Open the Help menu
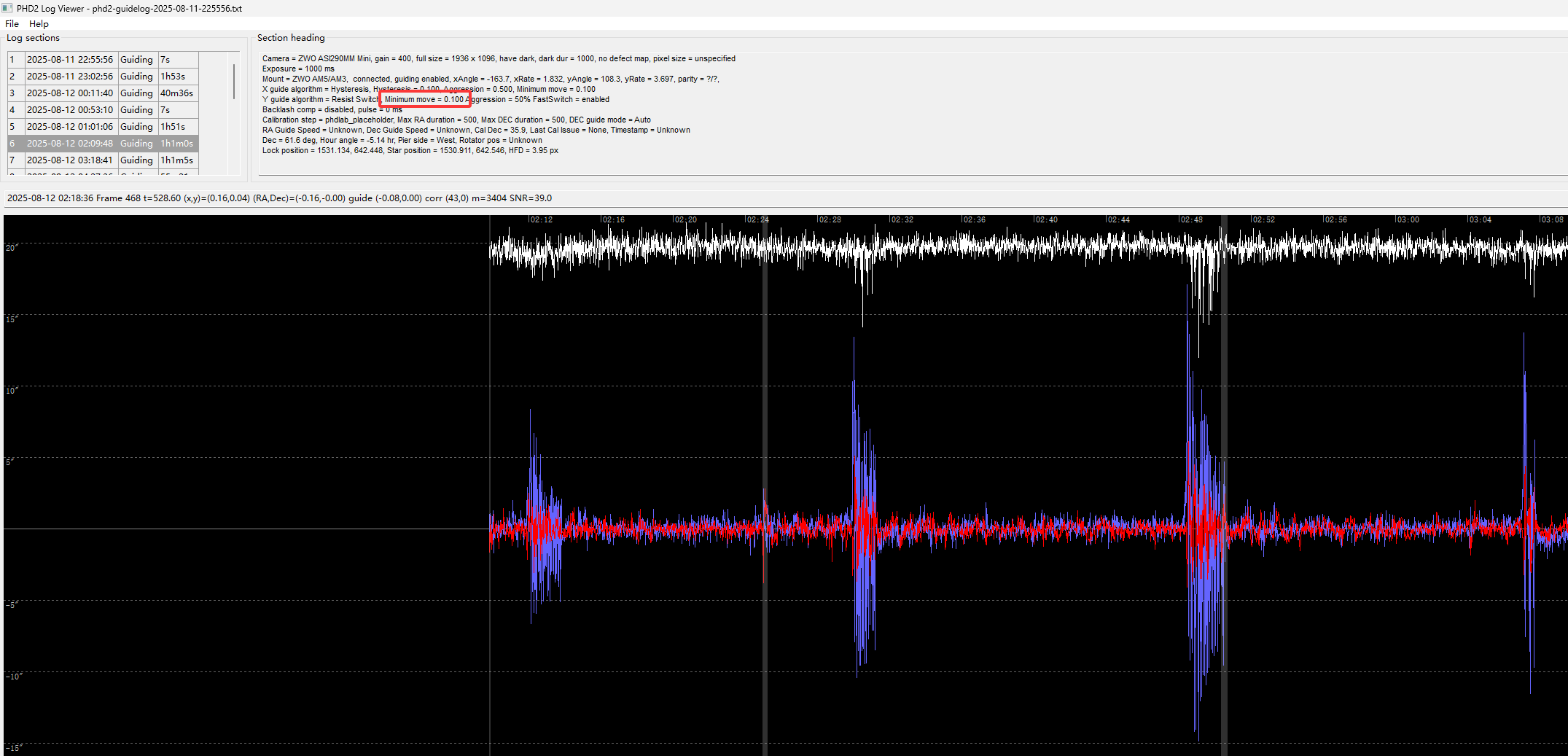Viewport: 1568px width, 756px height. pyautogui.click(x=39, y=24)
